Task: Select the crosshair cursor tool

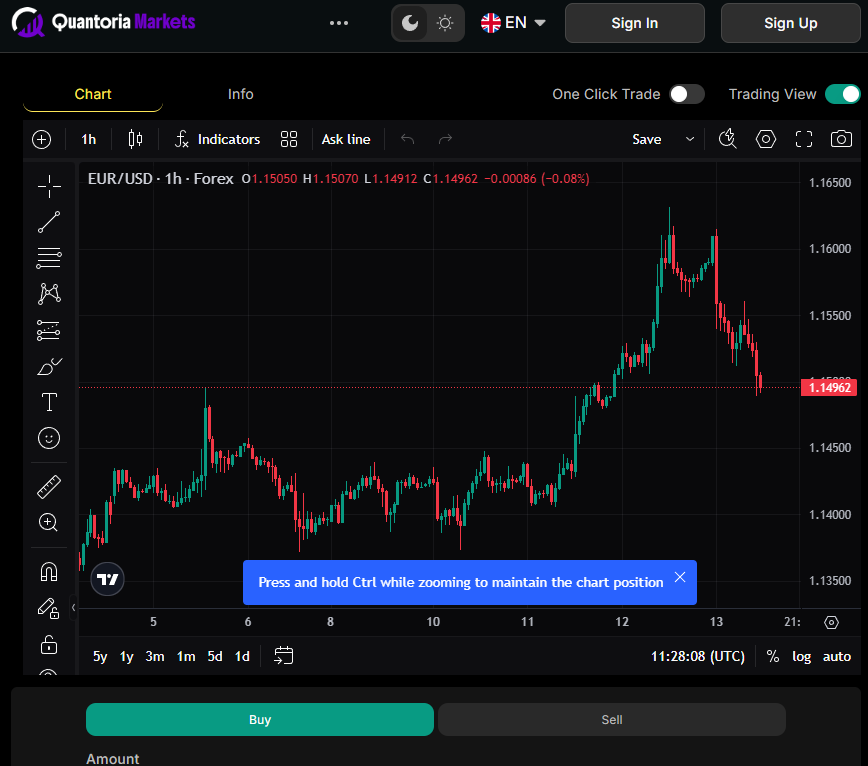Action: click(48, 186)
